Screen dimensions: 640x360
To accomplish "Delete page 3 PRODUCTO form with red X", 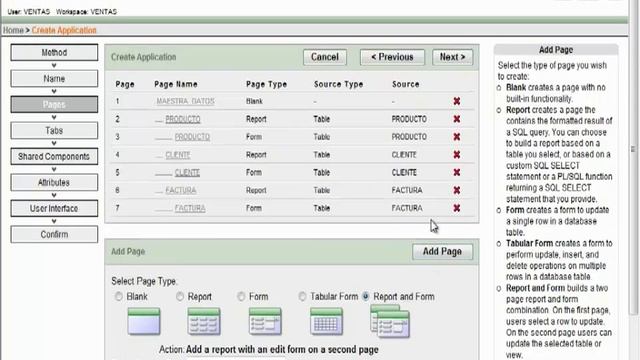I will click(x=457, y=137).
